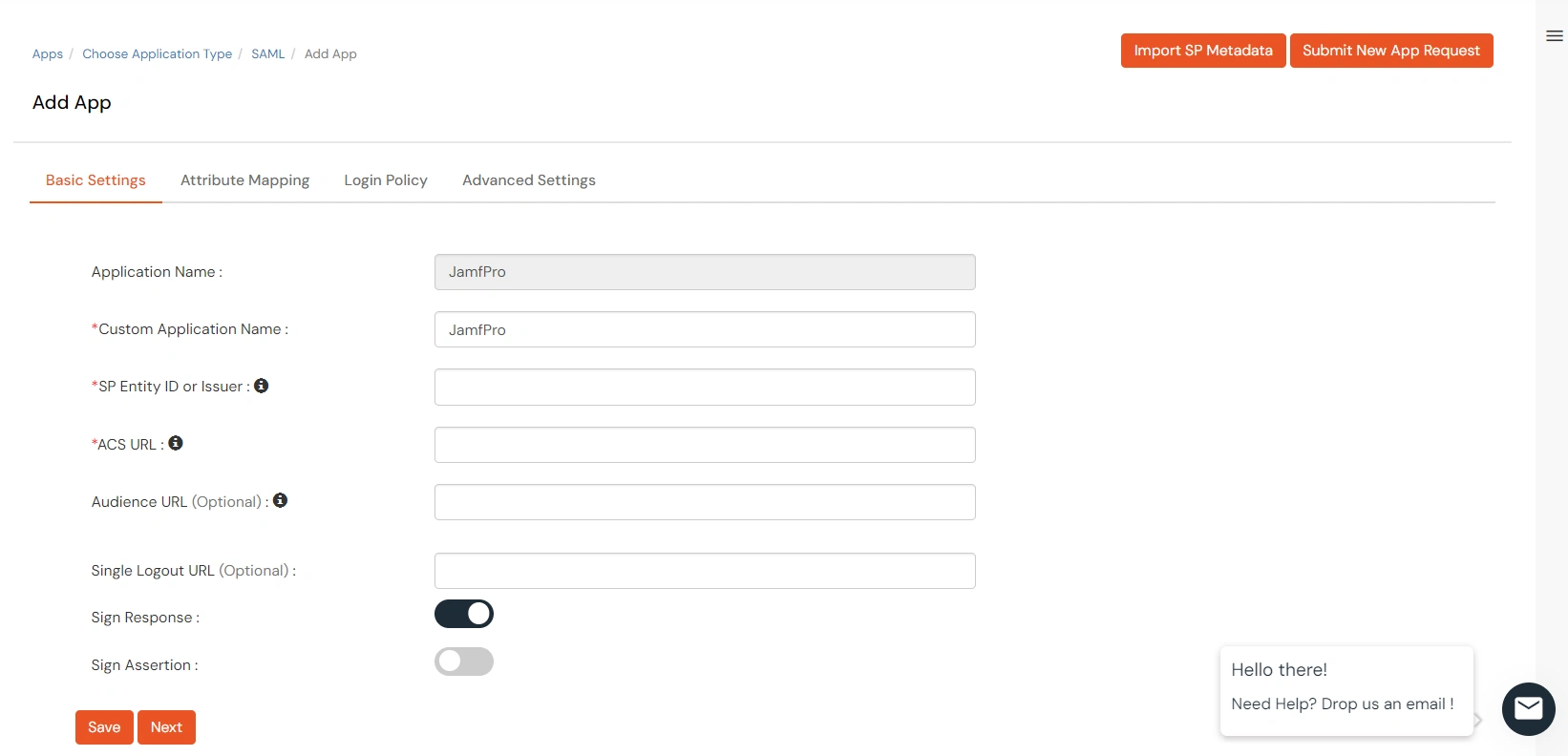Click info icon beside ACS URL

coord(176,443)
